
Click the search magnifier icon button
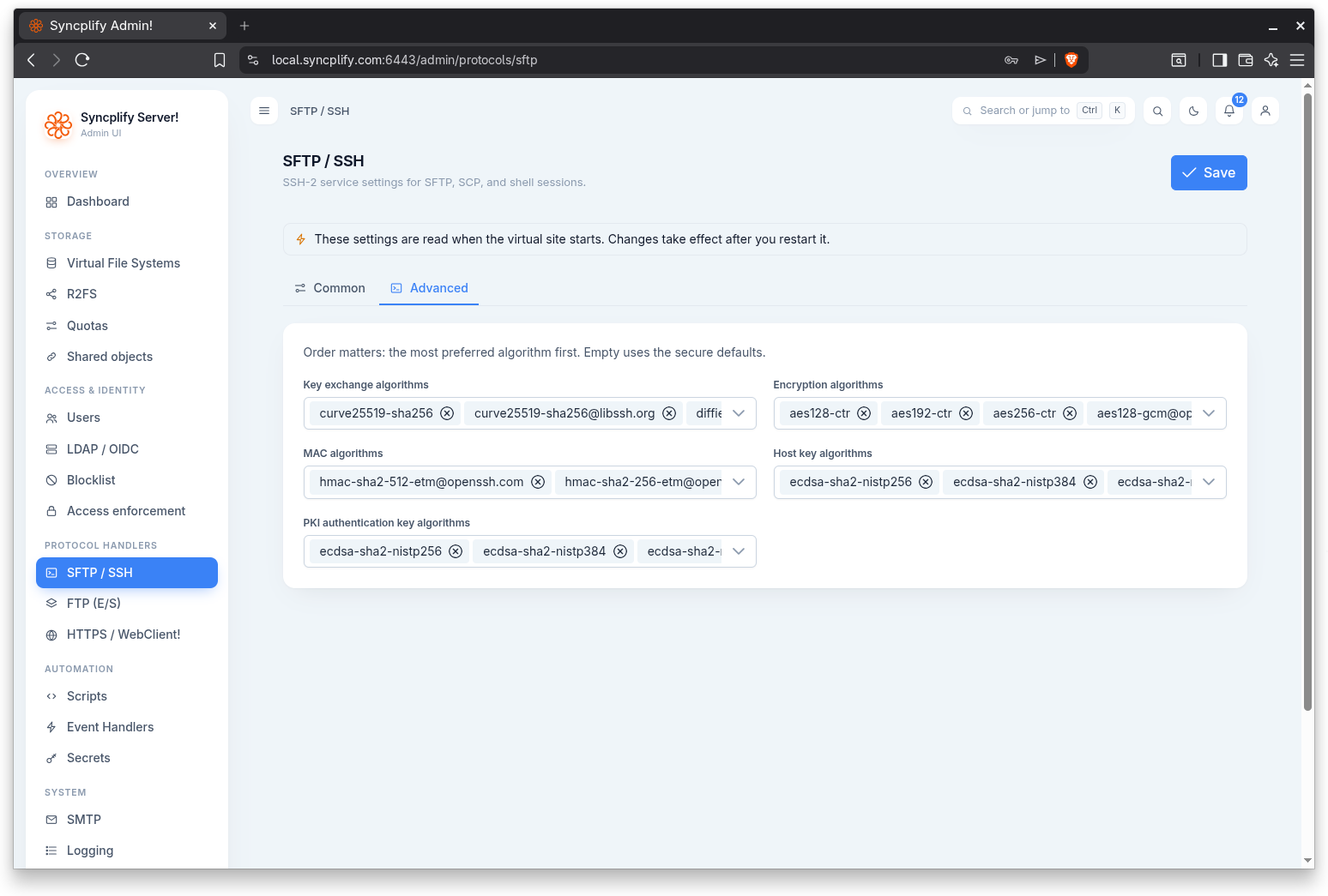[x=1157, y=111]
